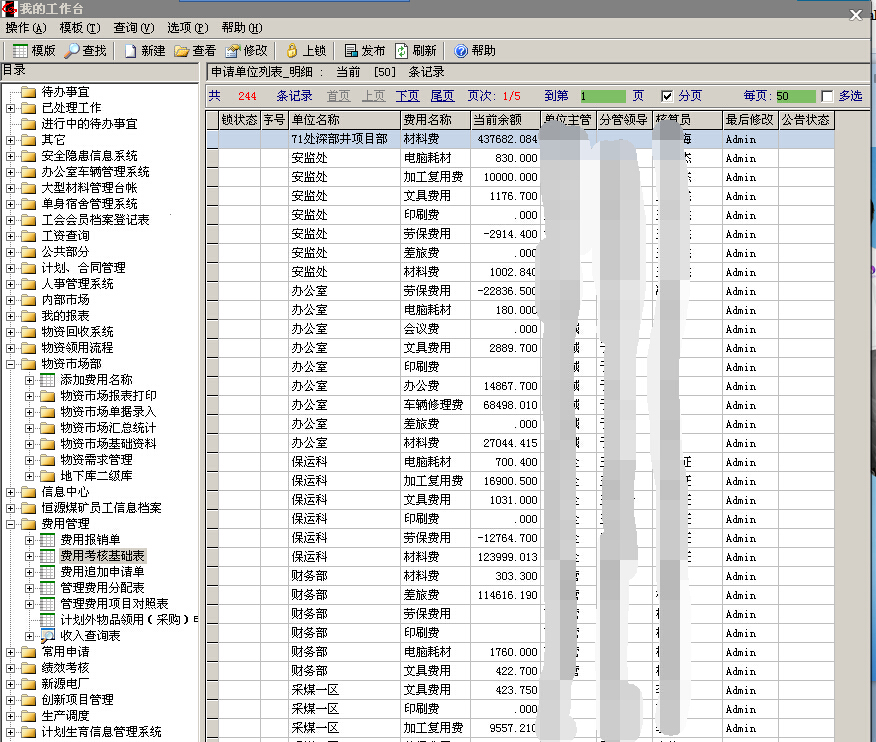Viewport: 876px width, 742px height.
Task: Open the 查询(V) menu
Action: click(133, 28)
